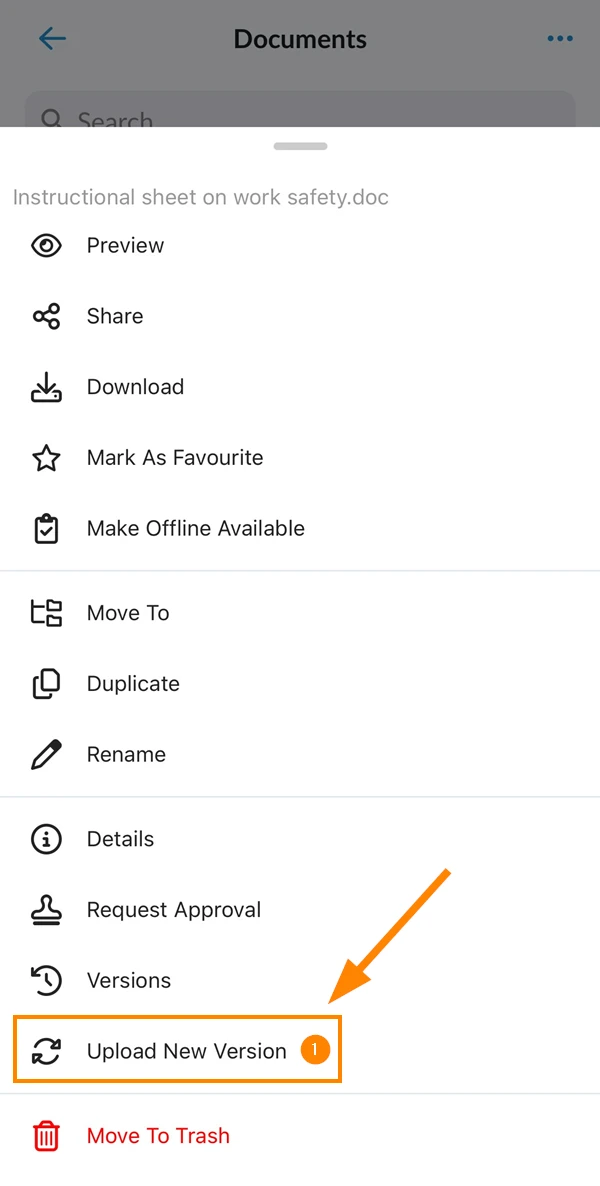
Task: Tap the clipboard icon for offline availability
Action: (46, 528)
